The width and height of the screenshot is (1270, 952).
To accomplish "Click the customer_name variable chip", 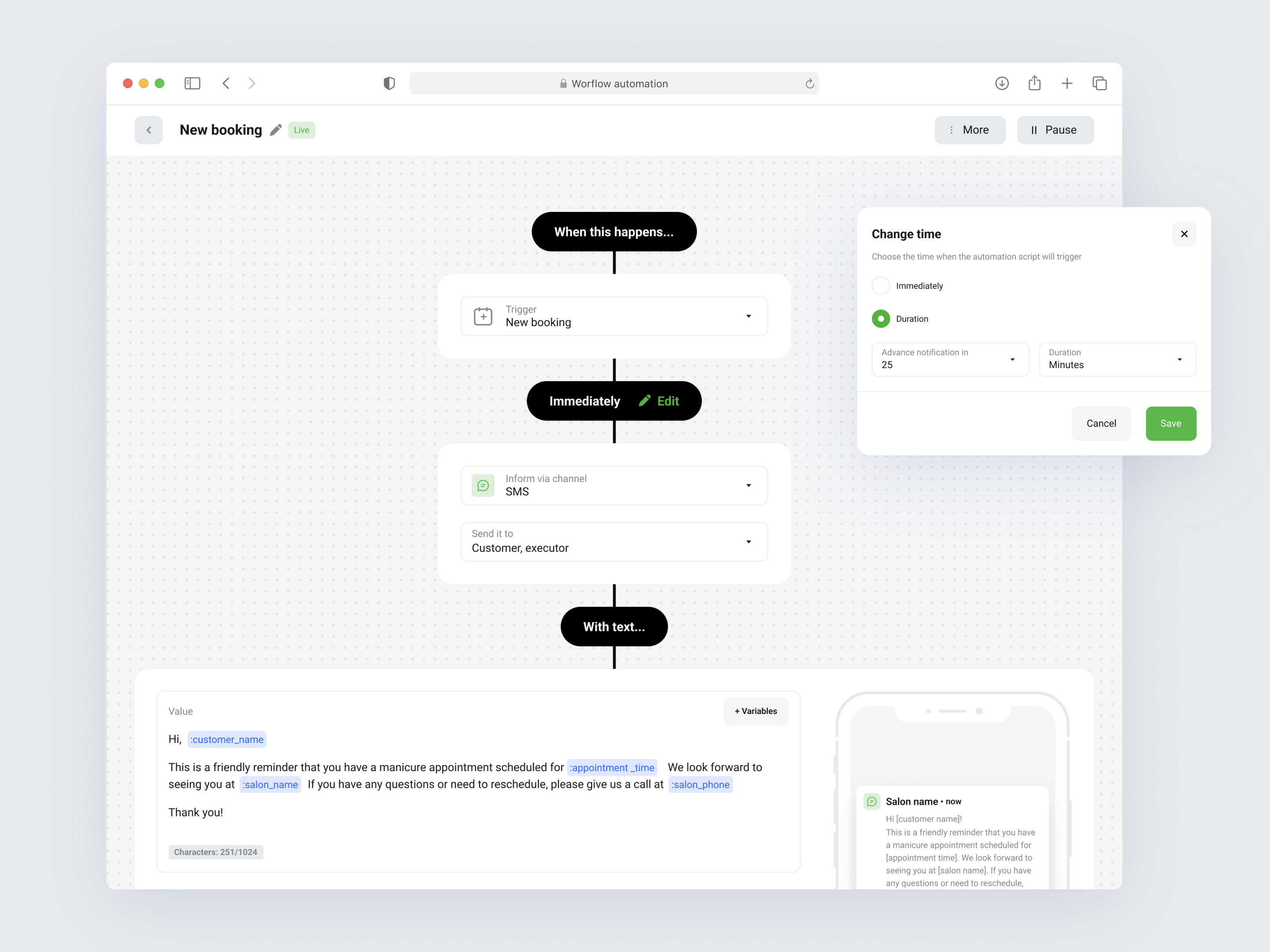I will pyautogui.click(x=226, y=739).
